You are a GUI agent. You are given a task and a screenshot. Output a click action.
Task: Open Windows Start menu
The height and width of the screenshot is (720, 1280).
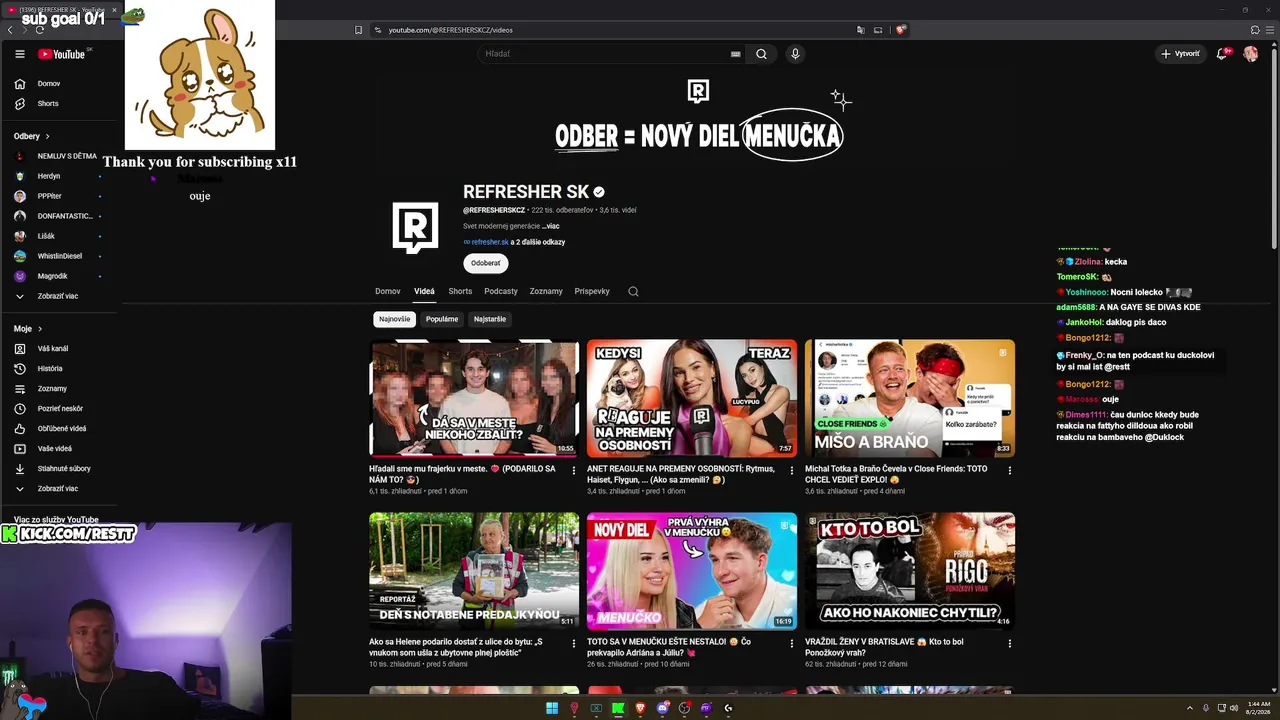(552, 708)
